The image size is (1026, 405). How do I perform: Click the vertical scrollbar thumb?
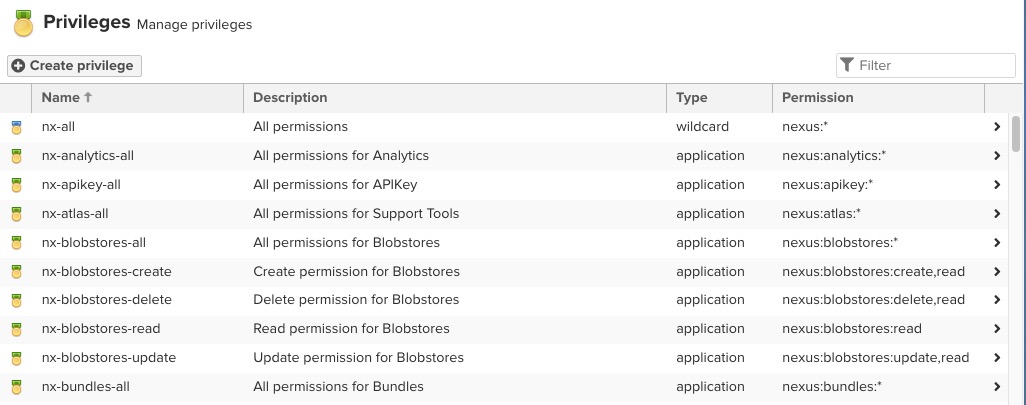(x=1016, y=134)
